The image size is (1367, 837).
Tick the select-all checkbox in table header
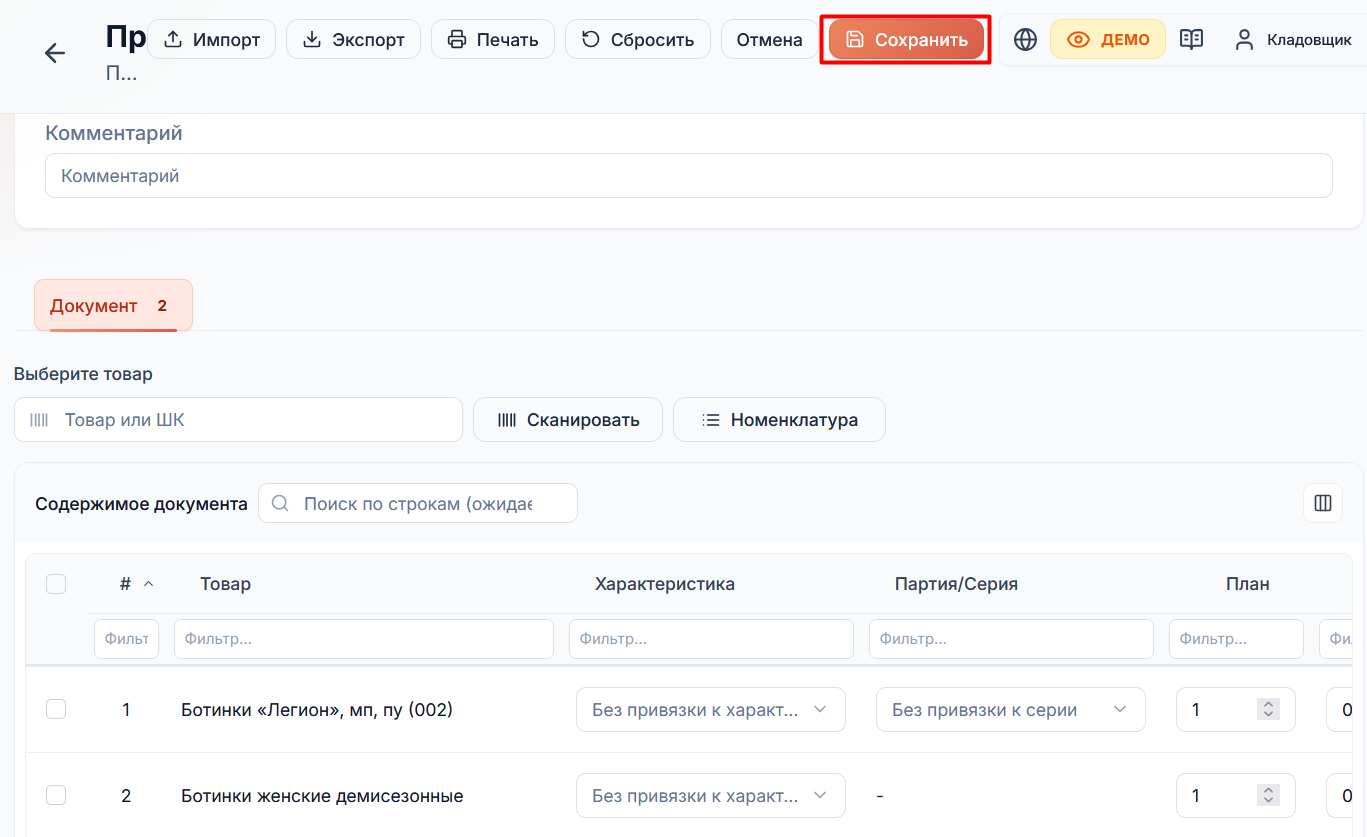click(56, 584)
